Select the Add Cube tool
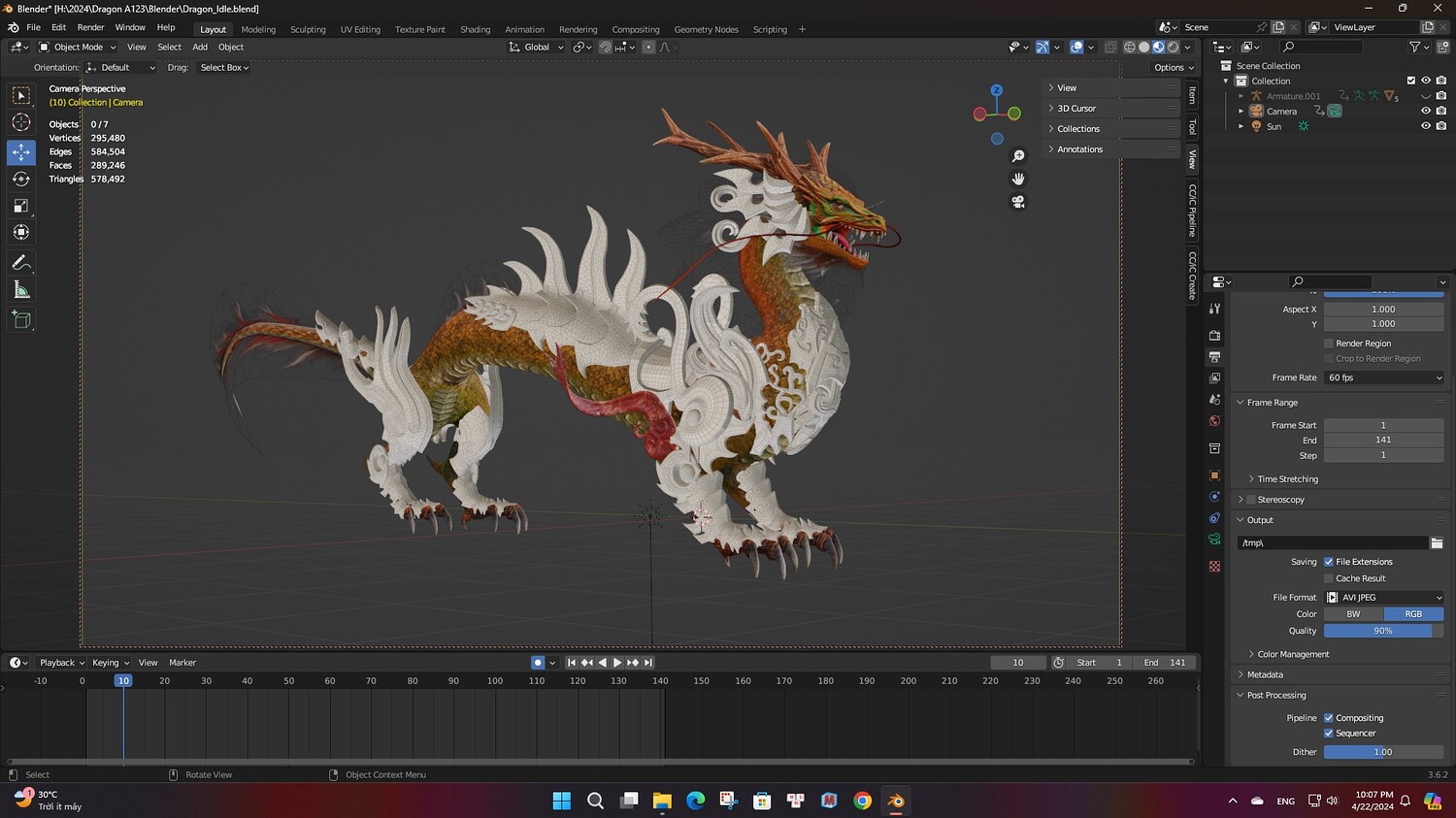The height and width of the screenshot is (818, 1456). (x=21, y=320)
